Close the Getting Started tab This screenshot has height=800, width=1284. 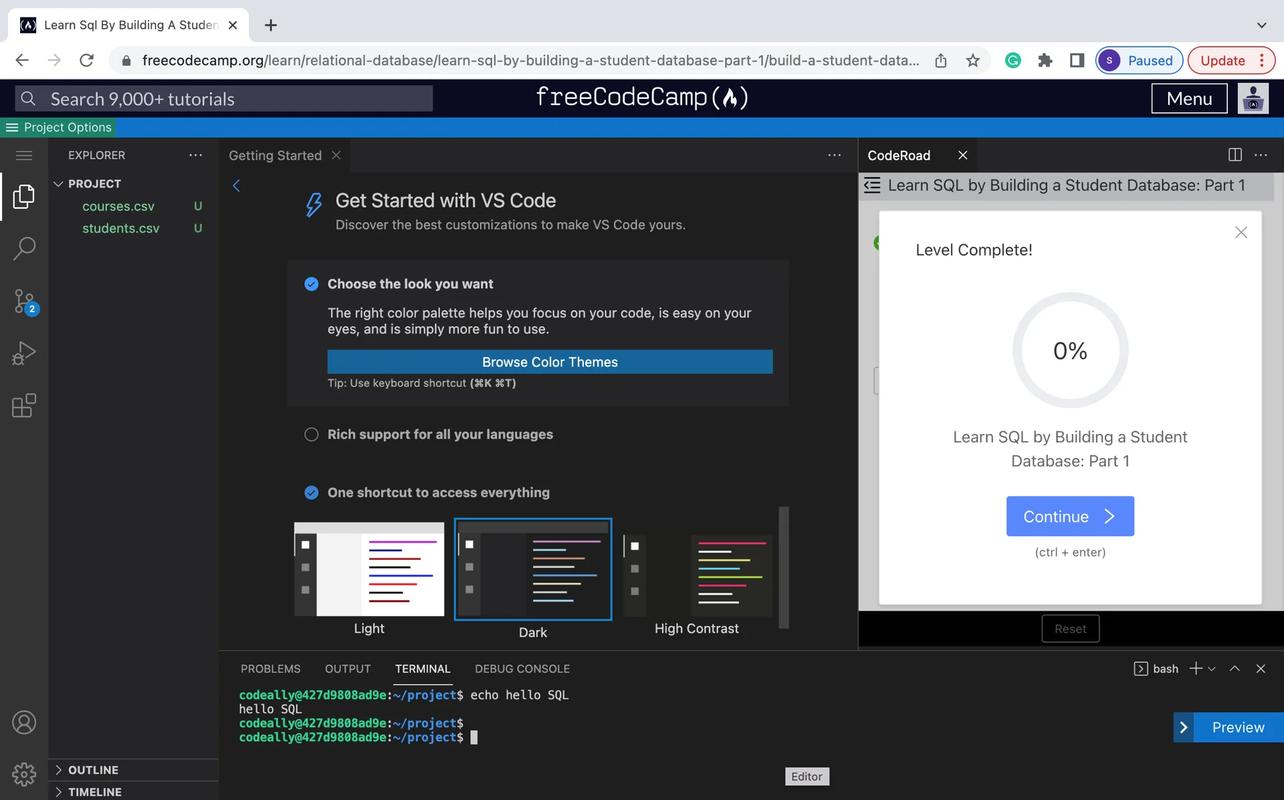point(336,155)
